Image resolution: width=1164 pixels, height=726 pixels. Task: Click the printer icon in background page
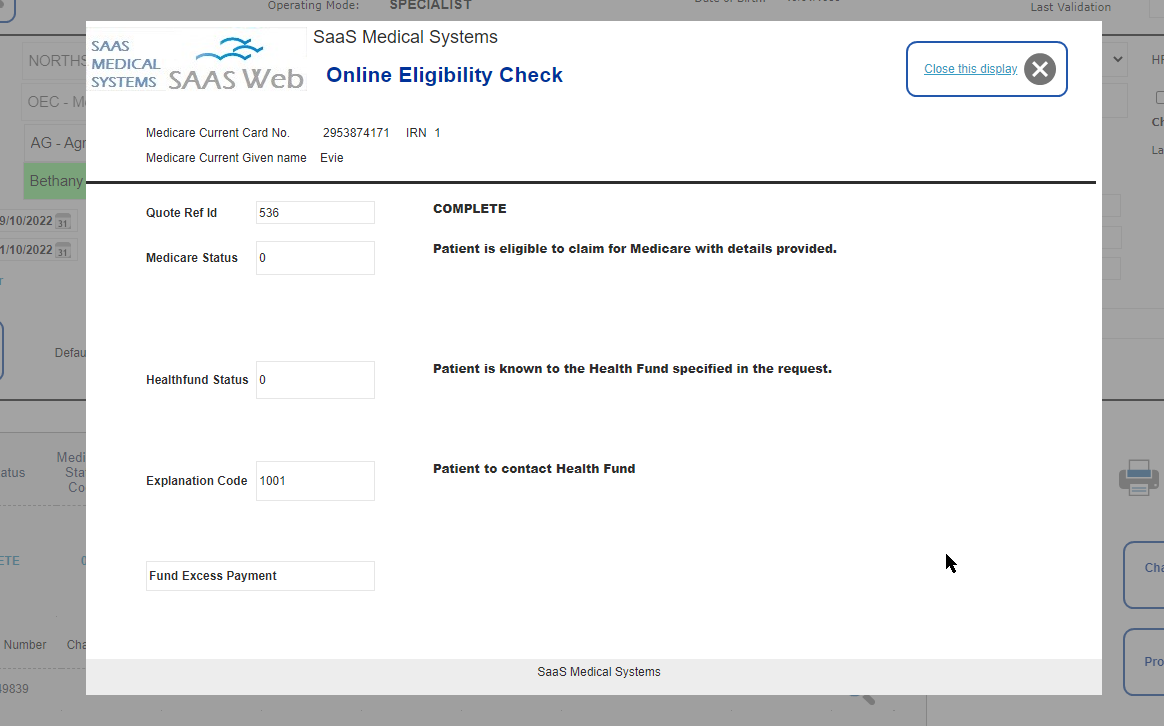click(1139, 477)
